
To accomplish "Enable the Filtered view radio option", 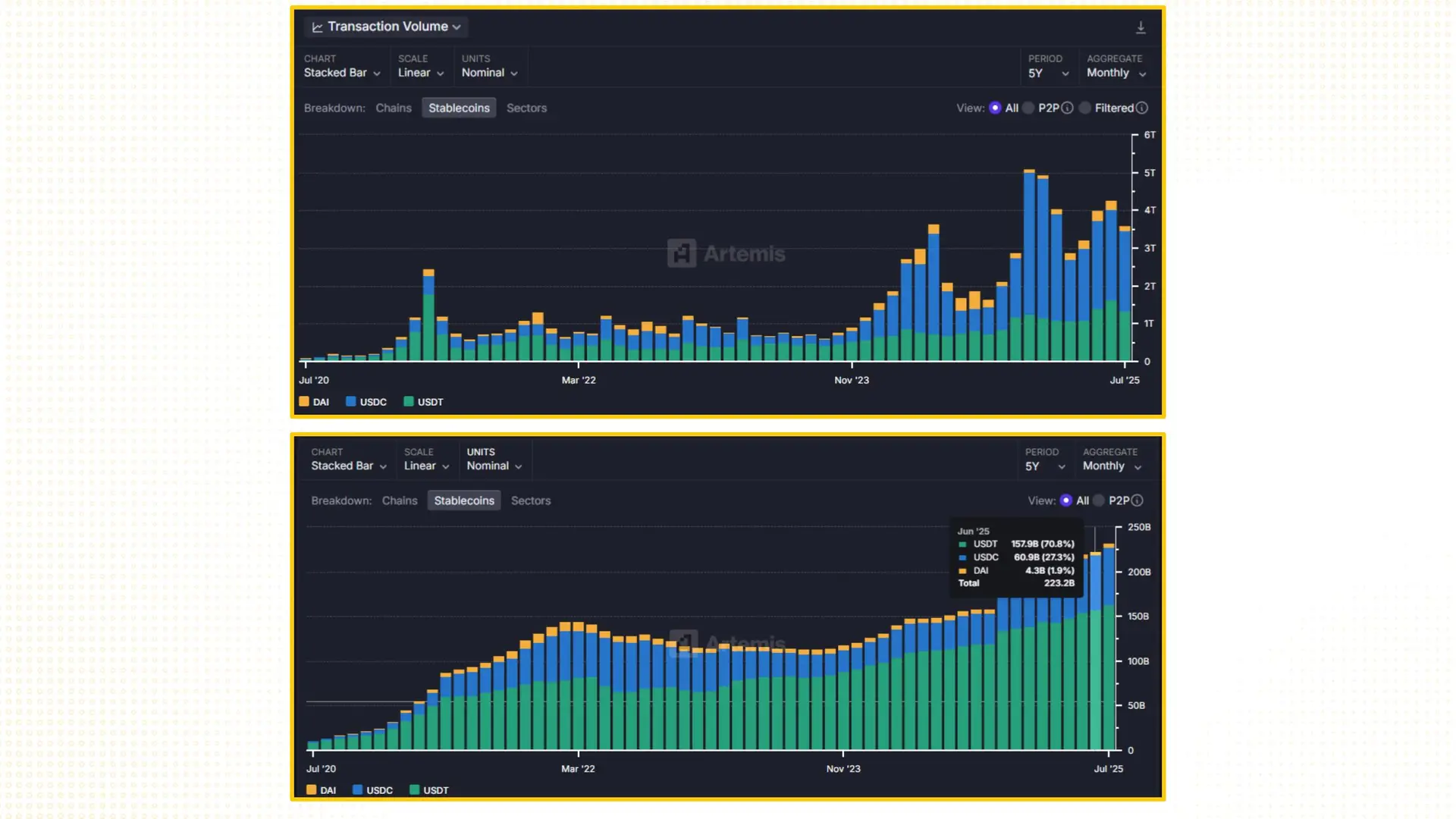I will click(x=1085, y=108).
